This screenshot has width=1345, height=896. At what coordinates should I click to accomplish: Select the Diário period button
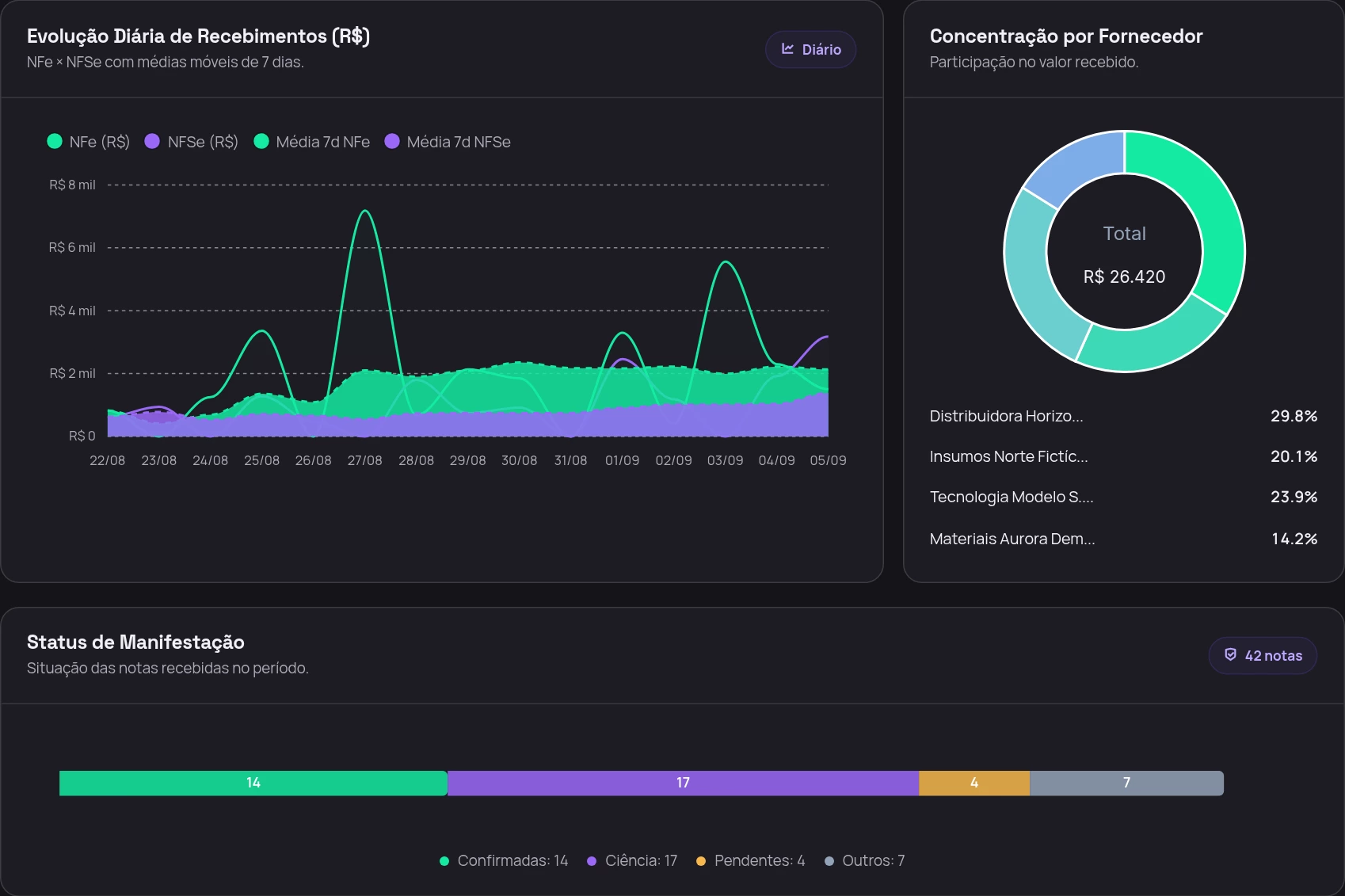click(x=810, y=49)
